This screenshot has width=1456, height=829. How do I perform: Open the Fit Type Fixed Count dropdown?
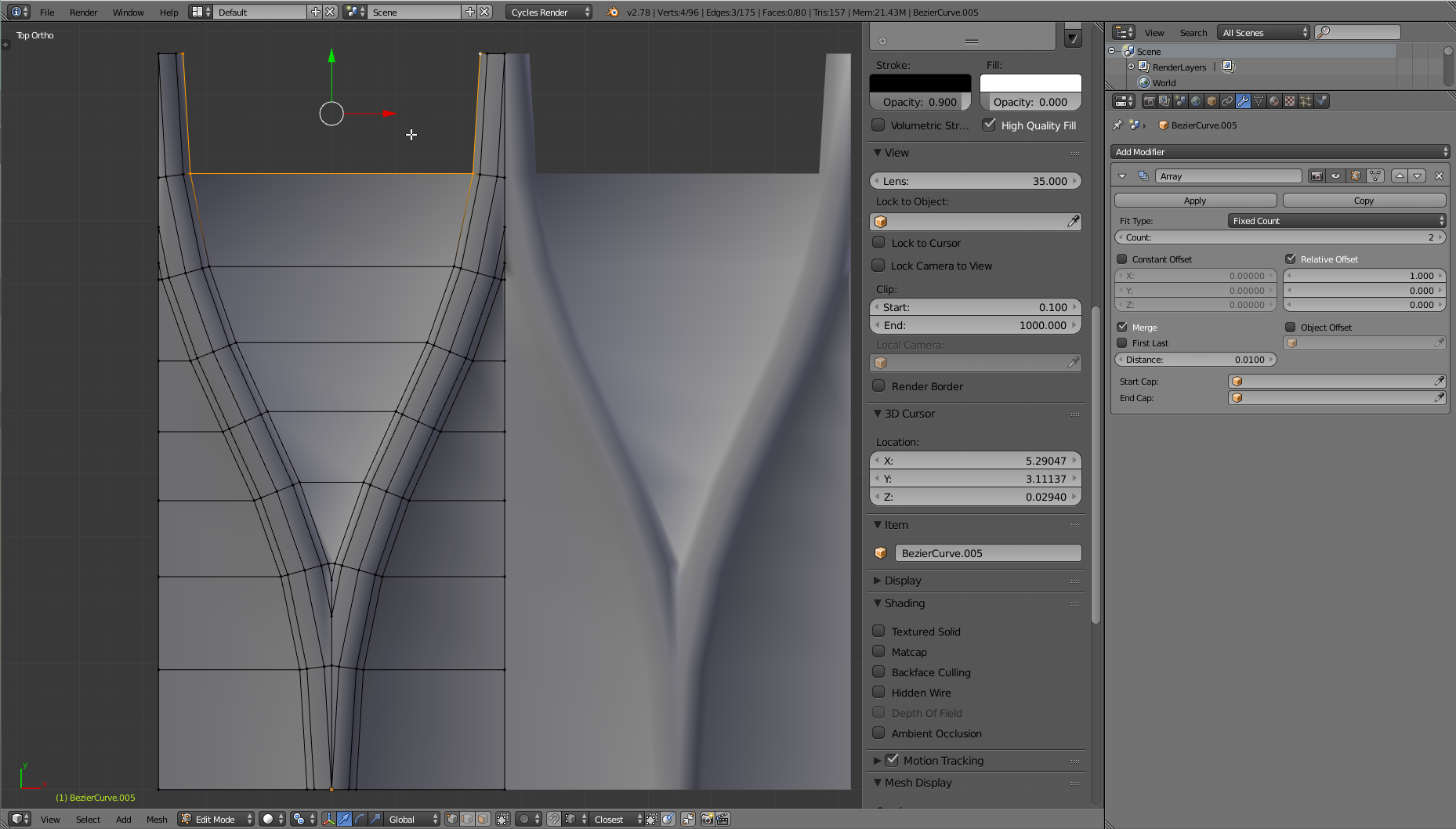1337,221
